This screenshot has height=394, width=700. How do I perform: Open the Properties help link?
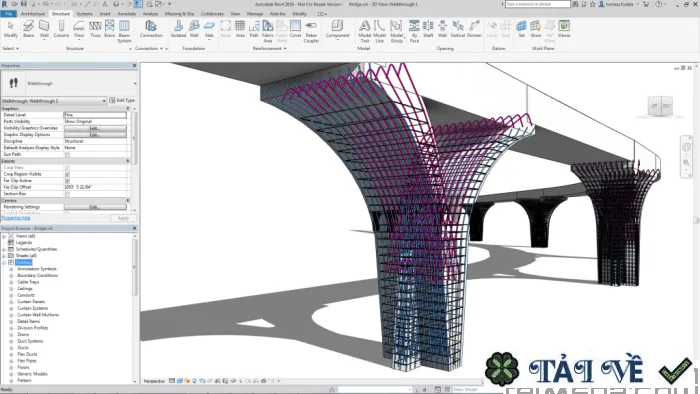pyautogui.click(x=16, y=218)
